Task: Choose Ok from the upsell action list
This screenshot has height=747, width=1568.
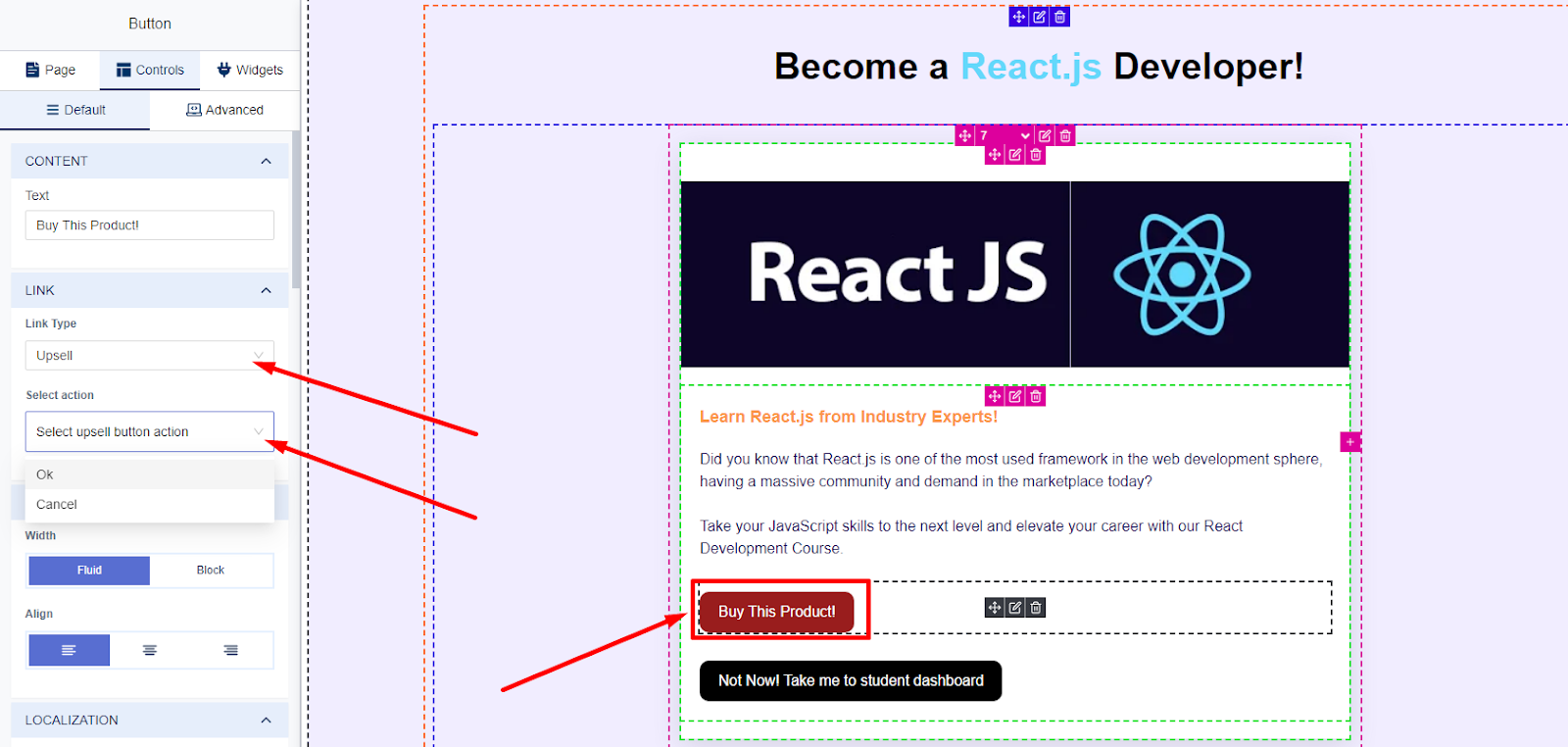Action: coord(149,474)
